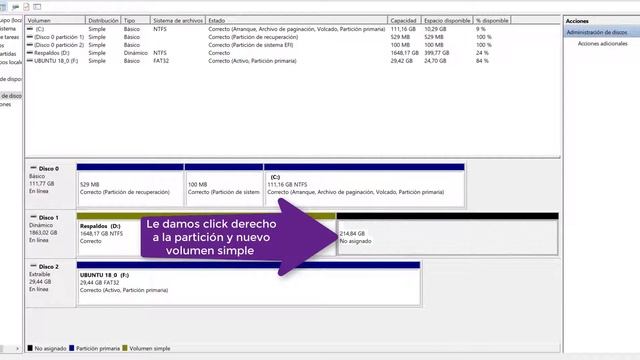The height and width of the screenshot is (360, 640).
Task: Sort by the Capacidad column header
Action: (404, 20)
